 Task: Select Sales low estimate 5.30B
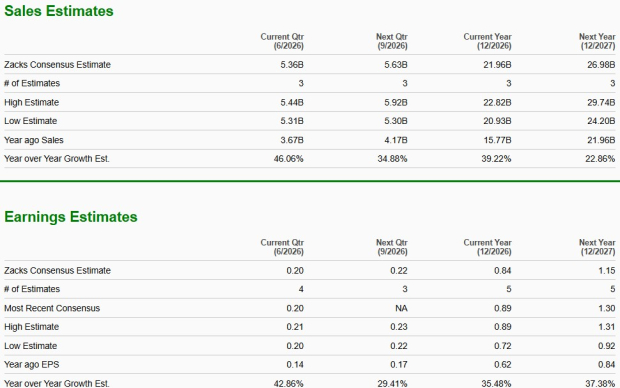point(396,121)
